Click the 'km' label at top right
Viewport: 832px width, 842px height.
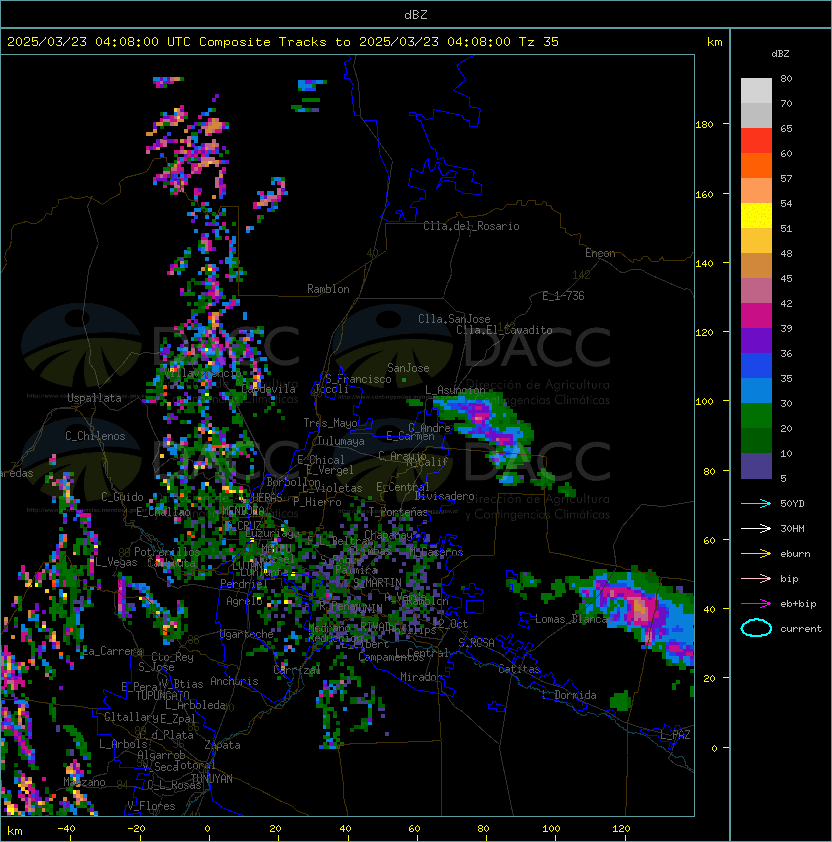coord(714,42)
